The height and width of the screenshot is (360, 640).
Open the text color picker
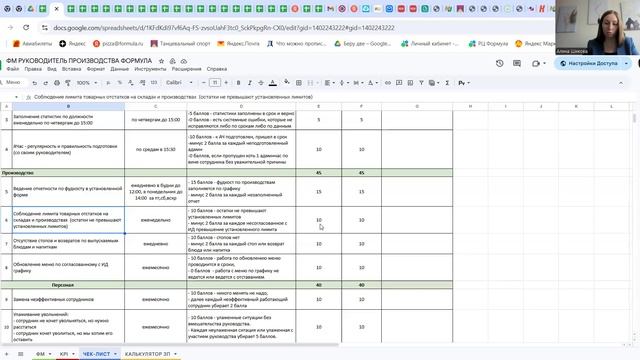273,83
